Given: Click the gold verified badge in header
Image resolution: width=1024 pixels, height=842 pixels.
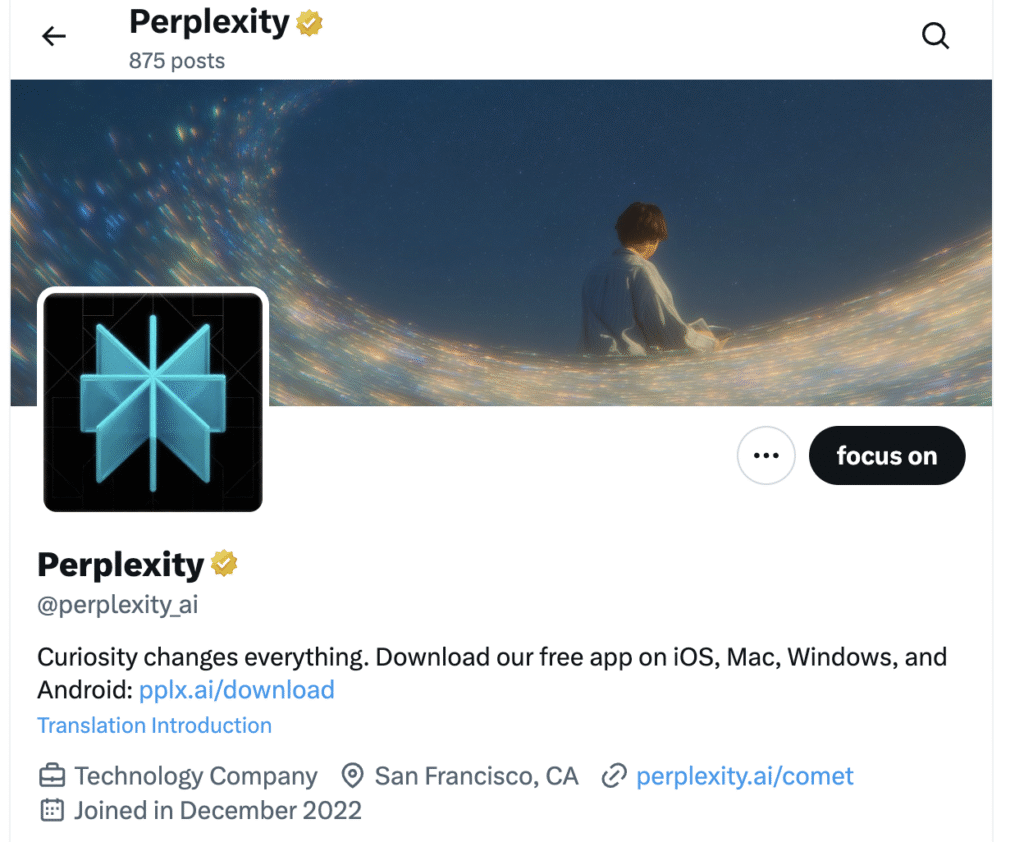Looking at the screenshot, I should point(310,23).
